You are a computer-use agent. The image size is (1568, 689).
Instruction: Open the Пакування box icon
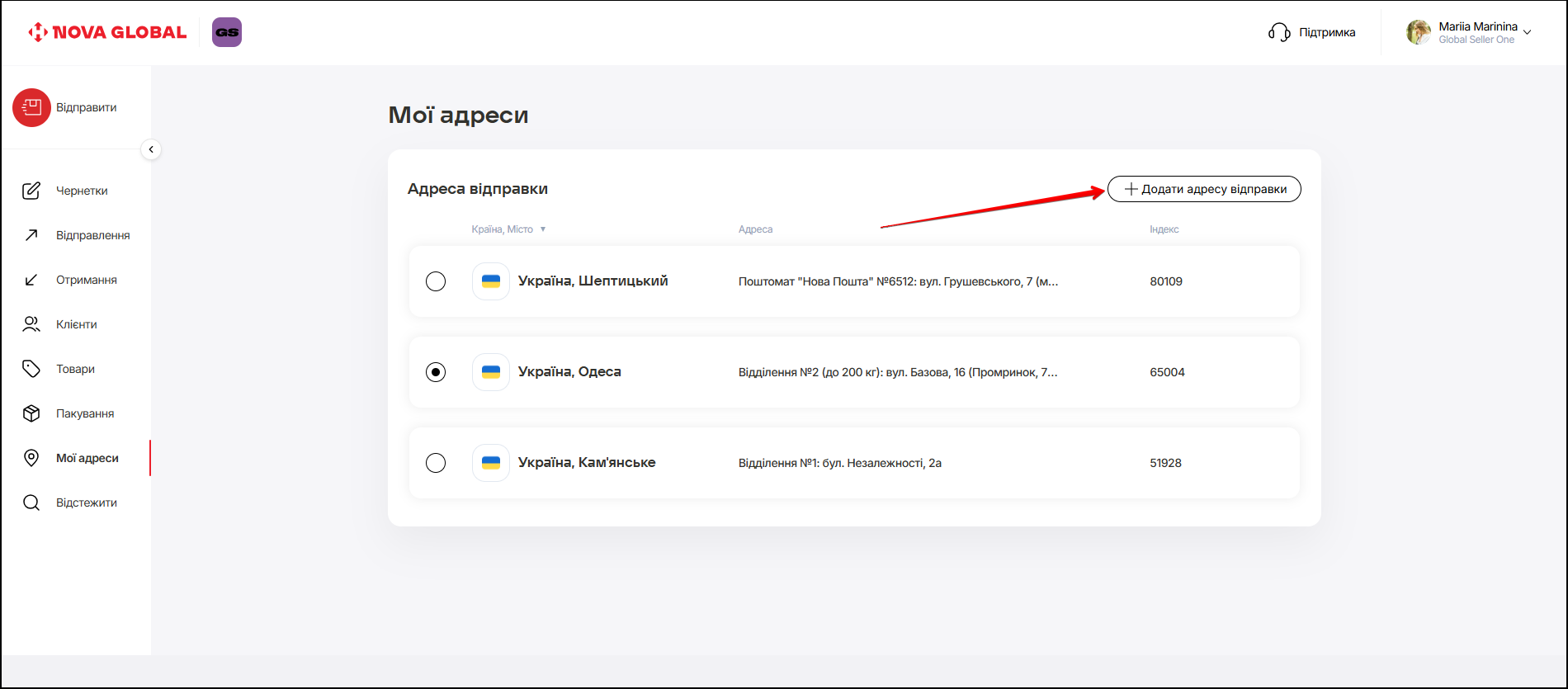[x=31, y=413]
